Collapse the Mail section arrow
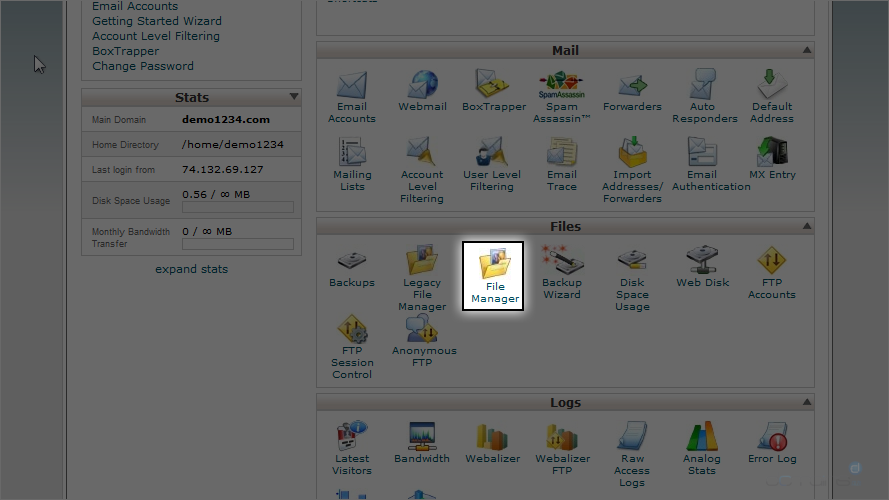Viewport: 889px width, 500px height. pyautogui.click(x=805, y=51)
